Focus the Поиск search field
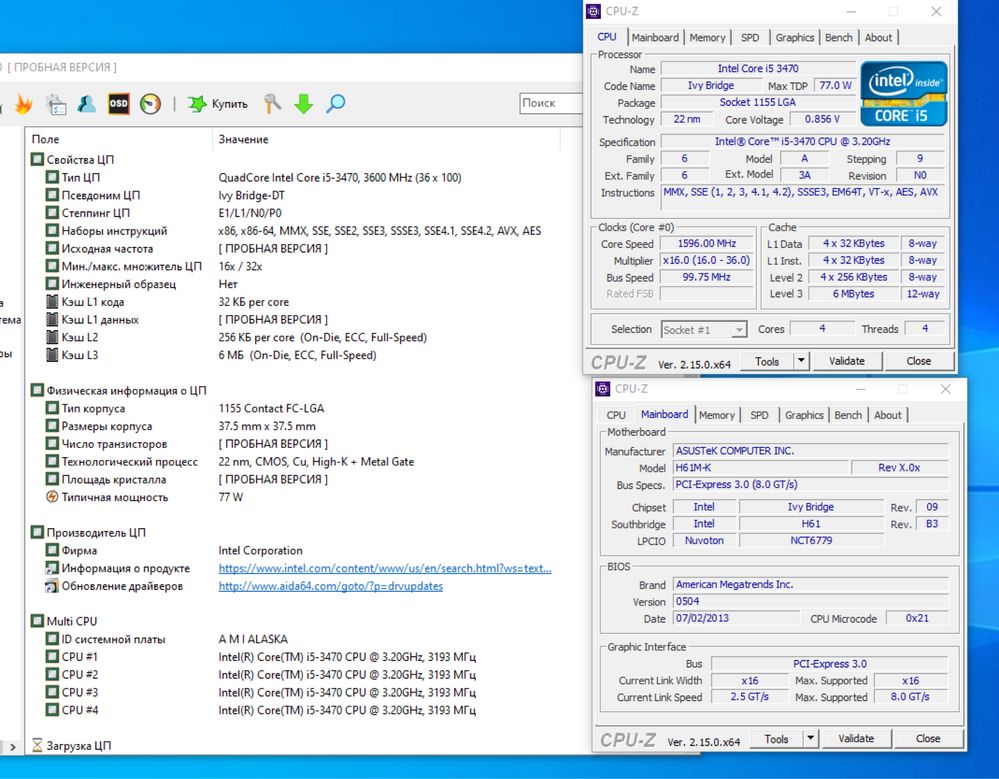999x779 pixels. click(x=552, y=103)
